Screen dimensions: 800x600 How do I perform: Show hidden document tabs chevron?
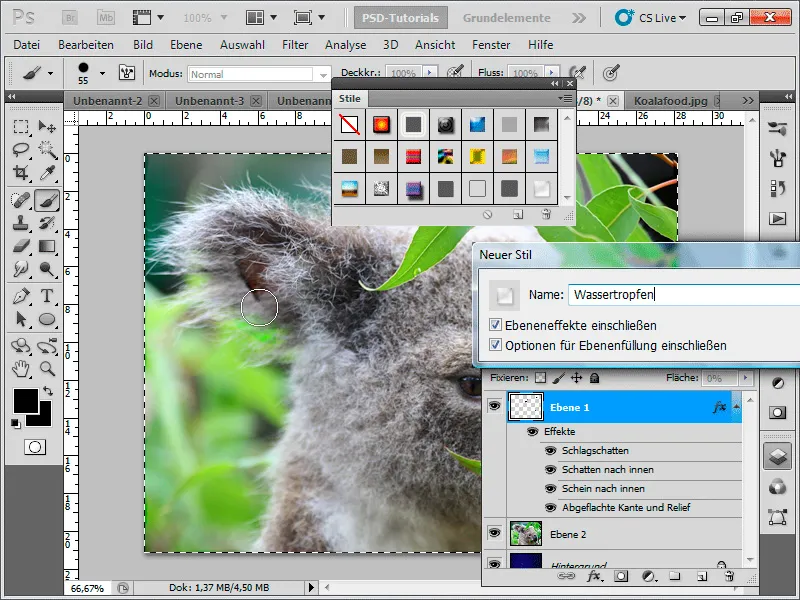[748, 101]
